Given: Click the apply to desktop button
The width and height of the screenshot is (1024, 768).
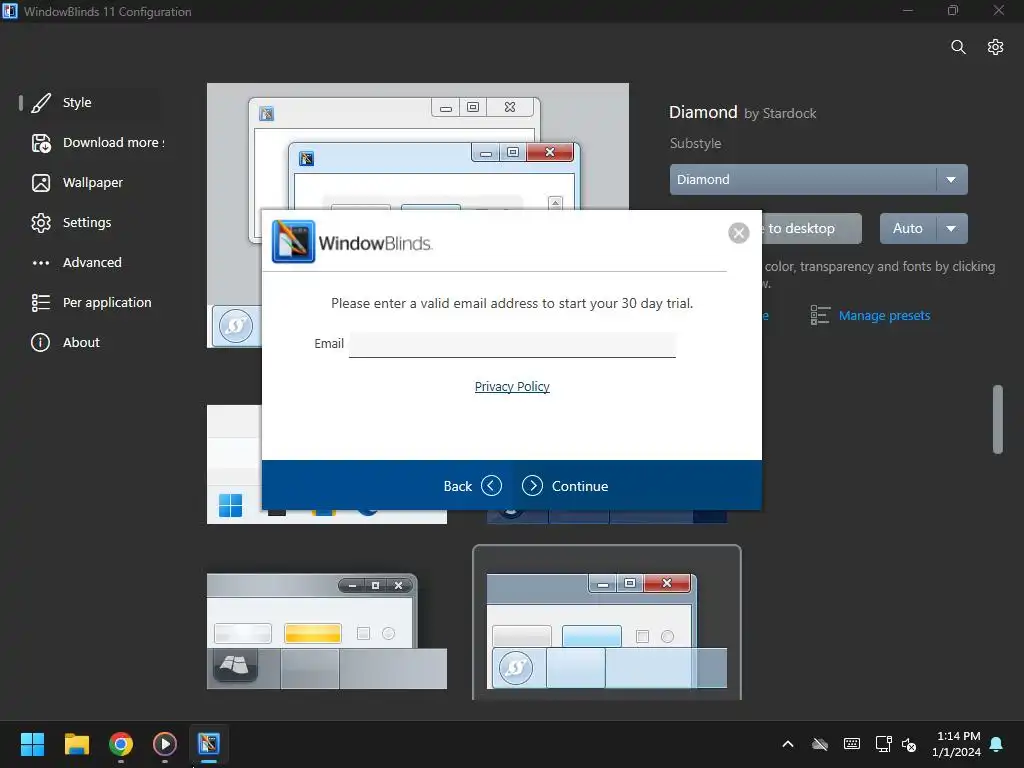Looking at the screenshot, I should pyautogui.click(x=811, y=229).
